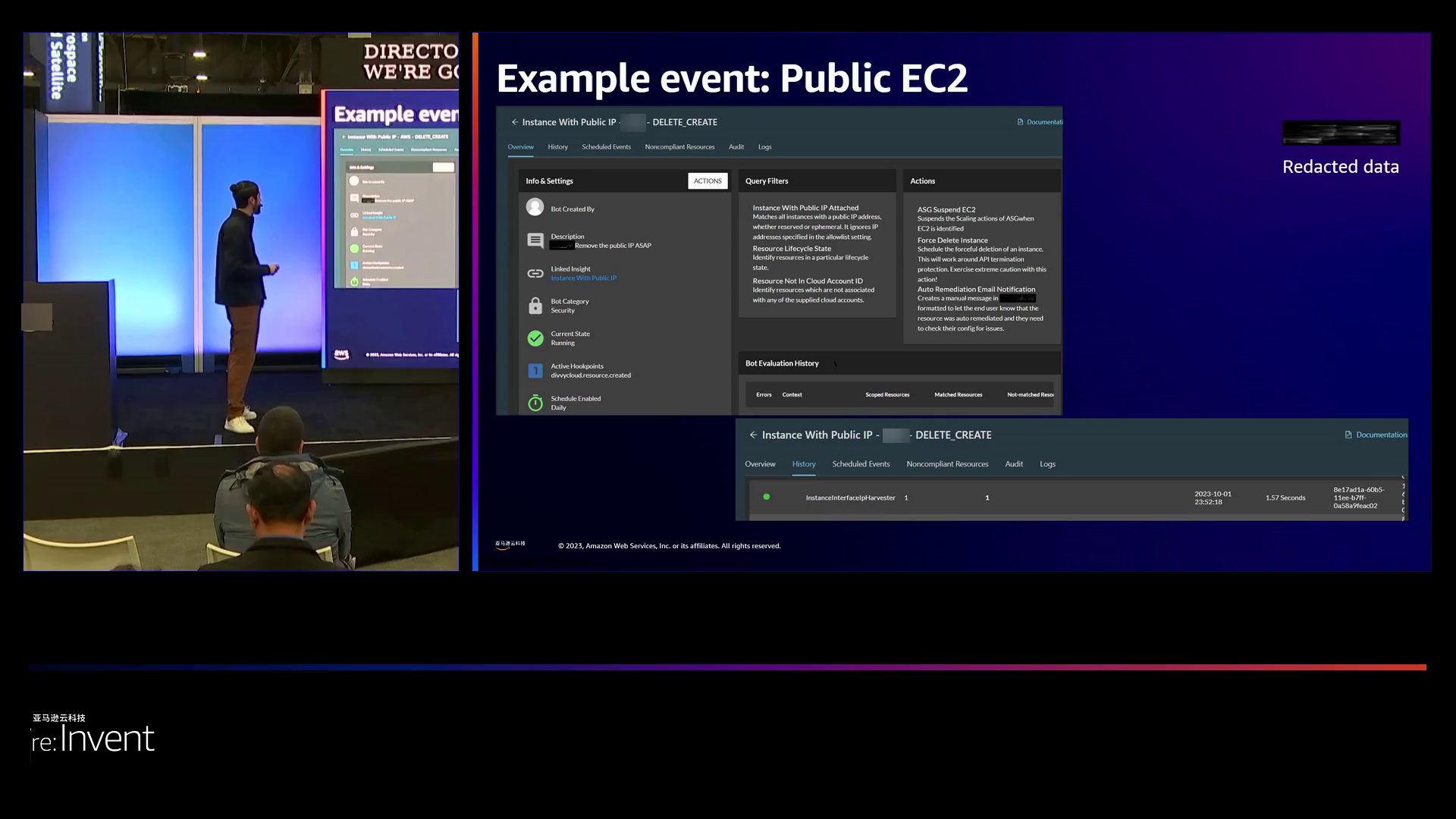Click the Schedule Enabled timer icon
This screenshot has width=1456, height=819.
tap(535, 403)
